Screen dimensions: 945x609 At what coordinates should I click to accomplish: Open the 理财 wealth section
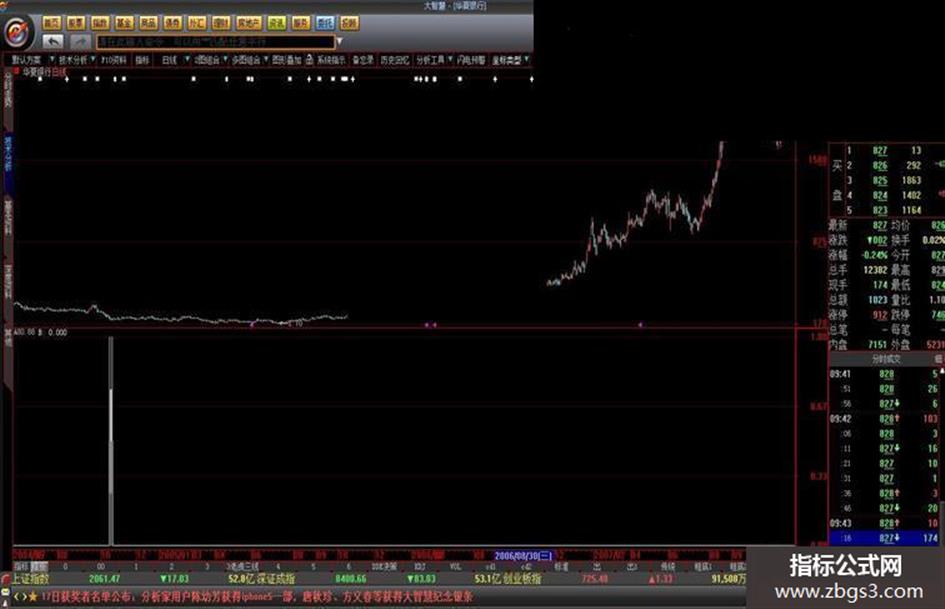click(221, 23)
